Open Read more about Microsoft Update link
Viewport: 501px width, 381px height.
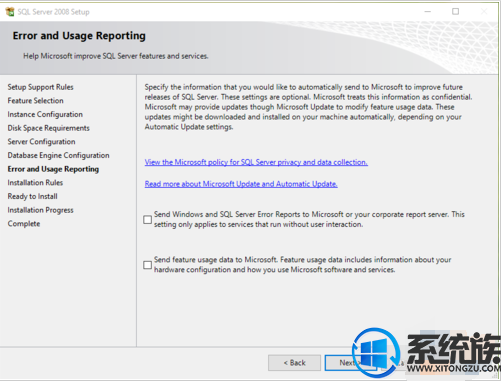(241, 184)
